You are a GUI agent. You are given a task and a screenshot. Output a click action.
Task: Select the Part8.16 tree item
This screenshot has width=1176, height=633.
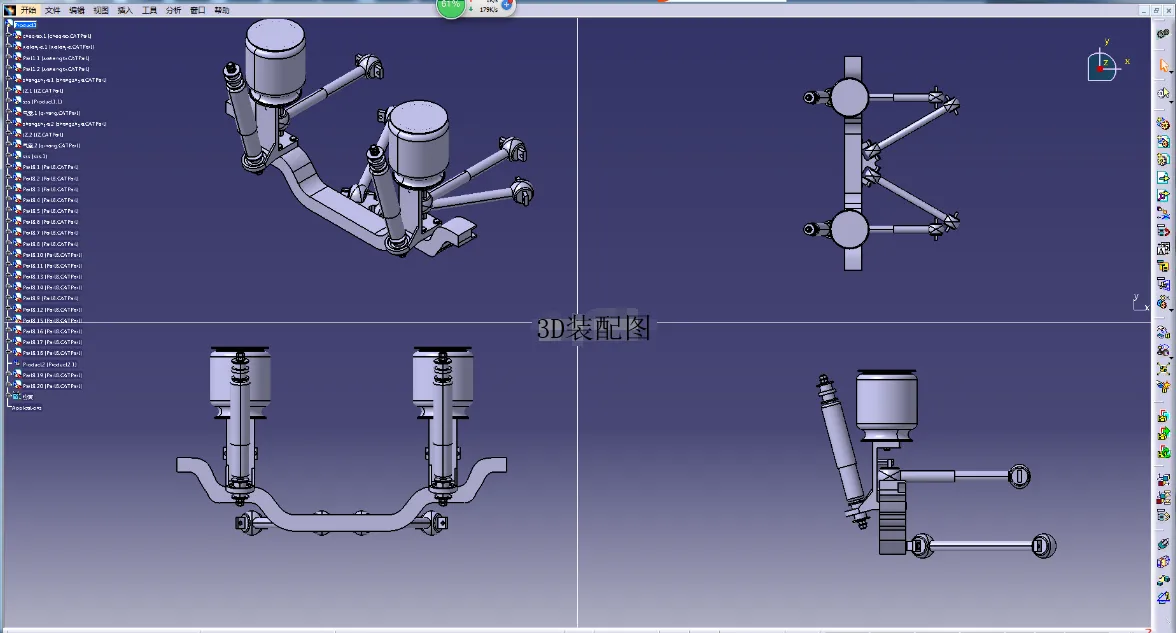click(52, 331)
